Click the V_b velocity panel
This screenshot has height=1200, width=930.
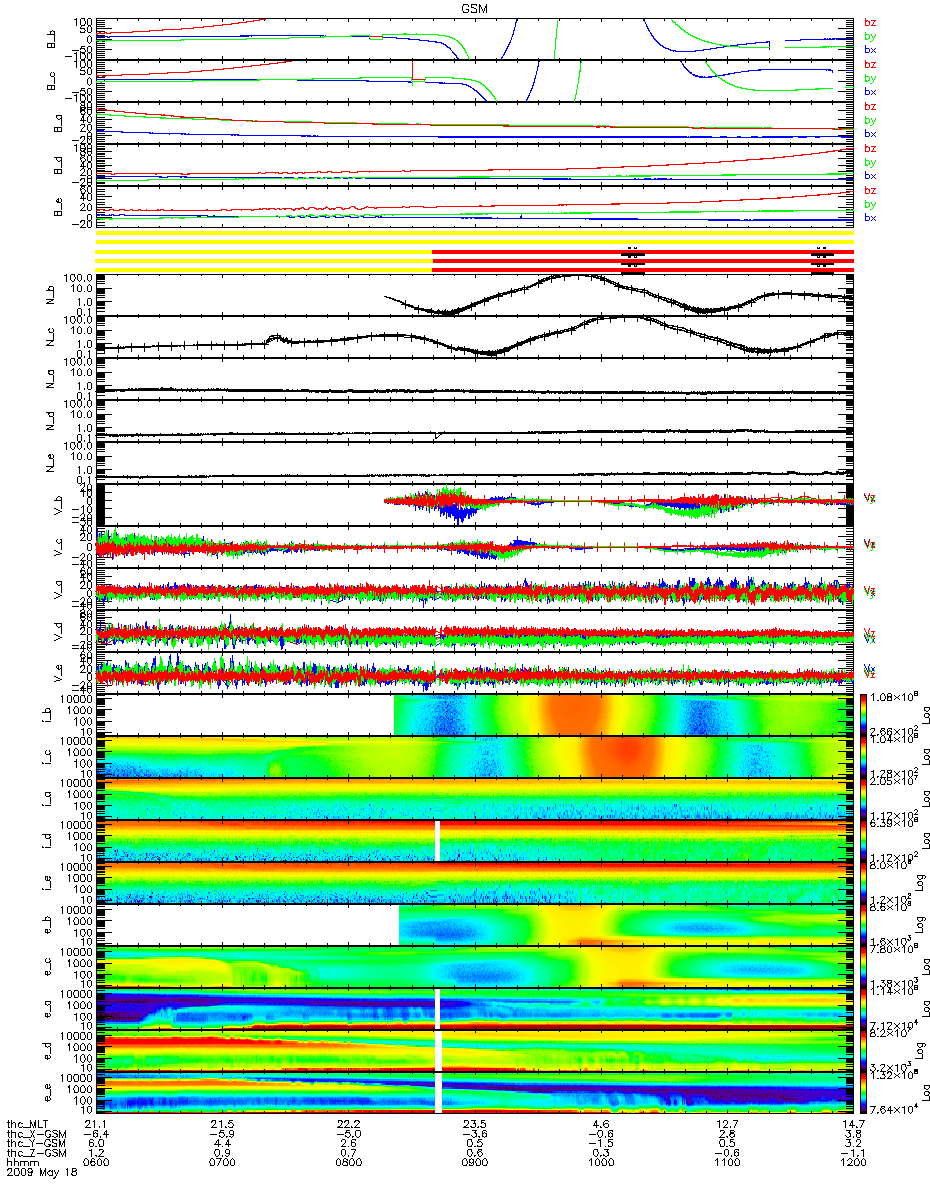click(x=474, y=504)
